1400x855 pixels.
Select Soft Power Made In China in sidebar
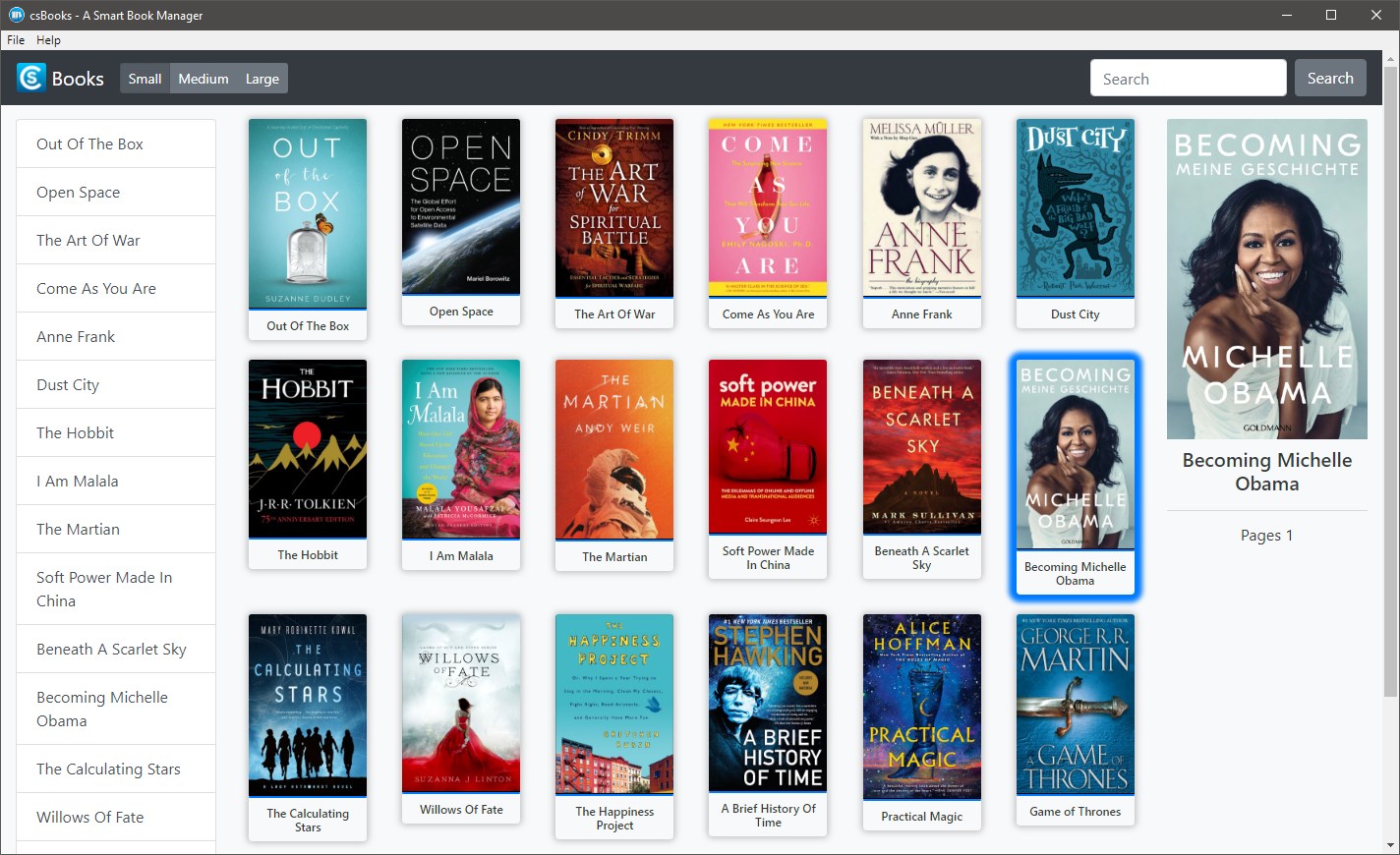[116, 589]
